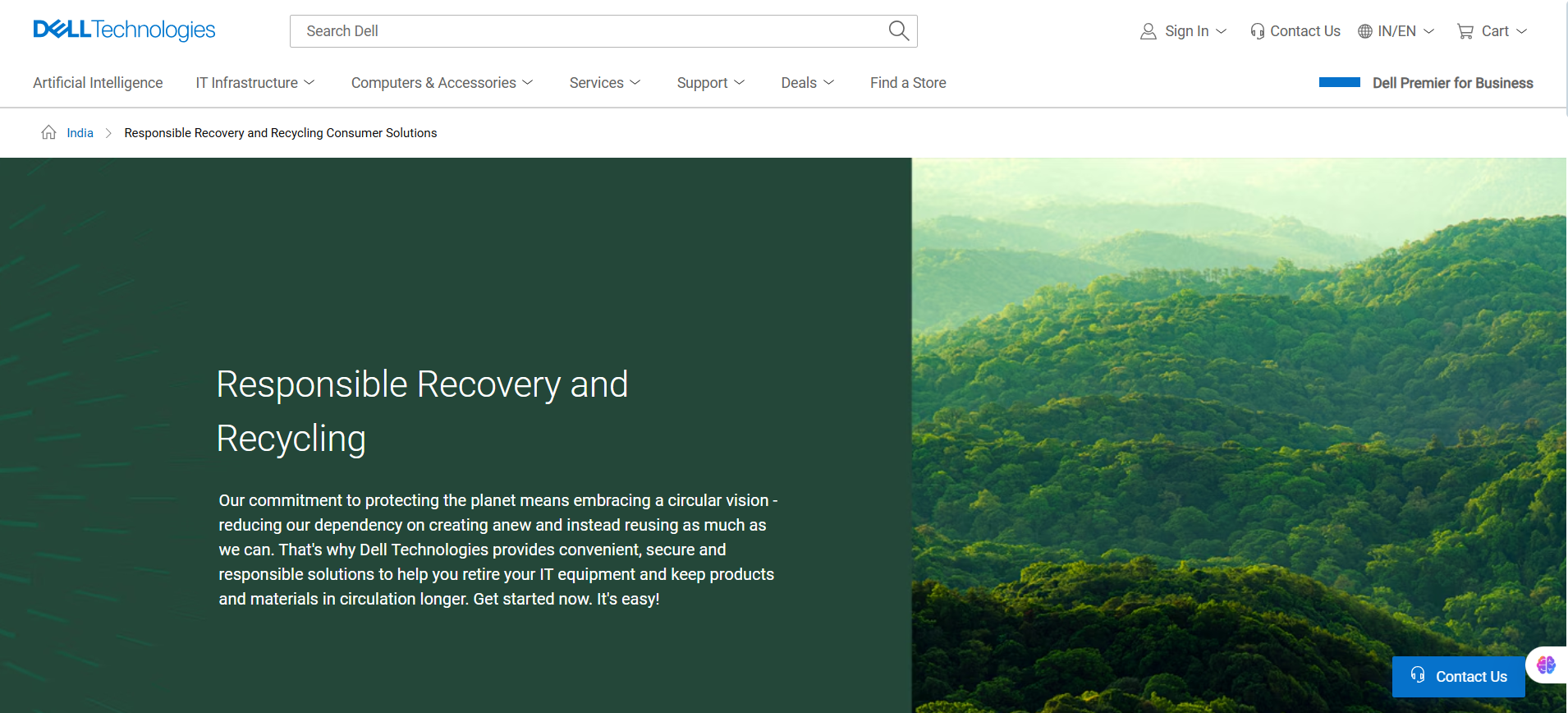Click the headset icon beside Contact Us in header

(1257, 31)
